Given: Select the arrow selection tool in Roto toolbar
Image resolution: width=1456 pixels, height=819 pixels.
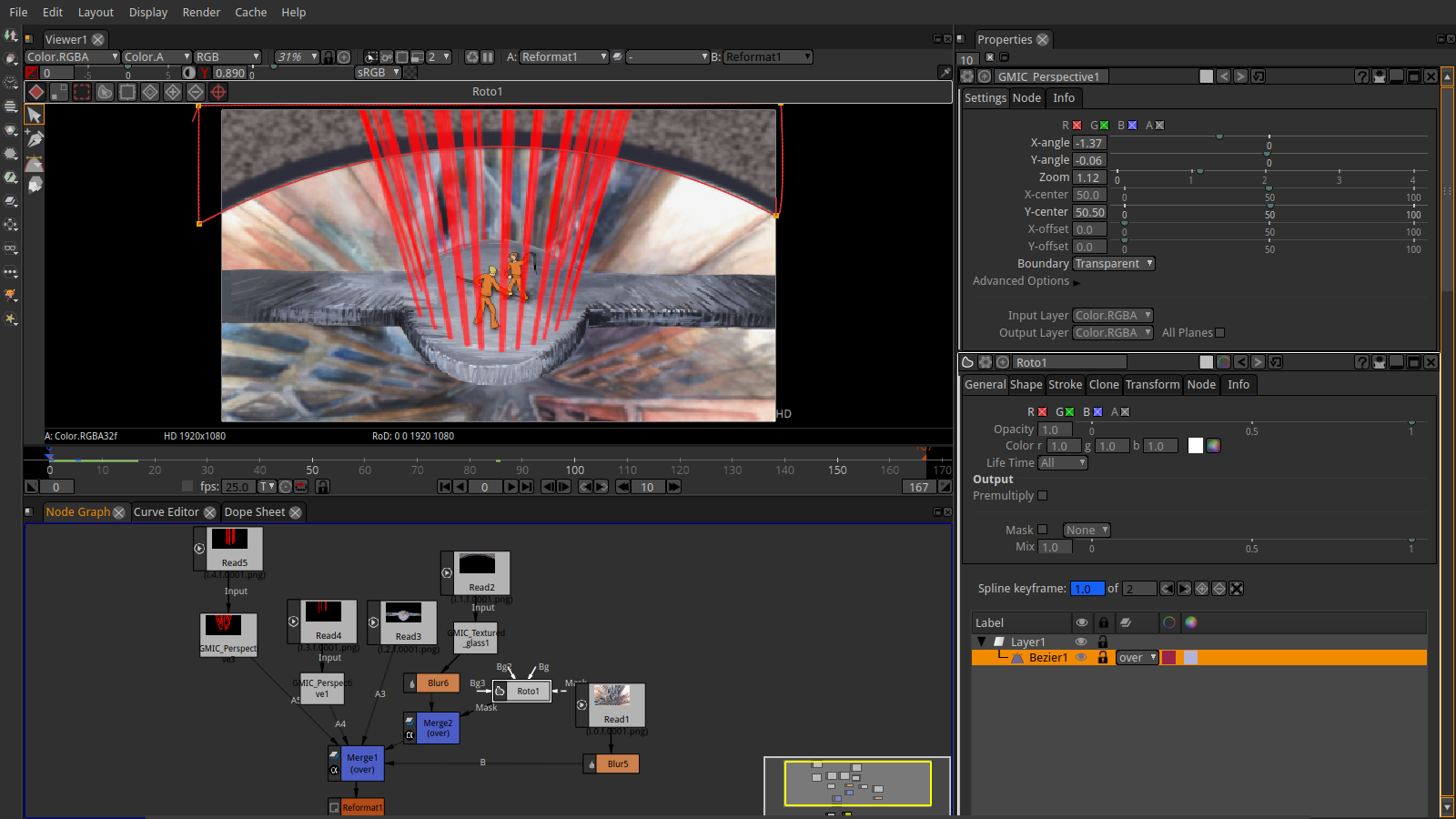Looking at the screenshot, I should [34, 116].
